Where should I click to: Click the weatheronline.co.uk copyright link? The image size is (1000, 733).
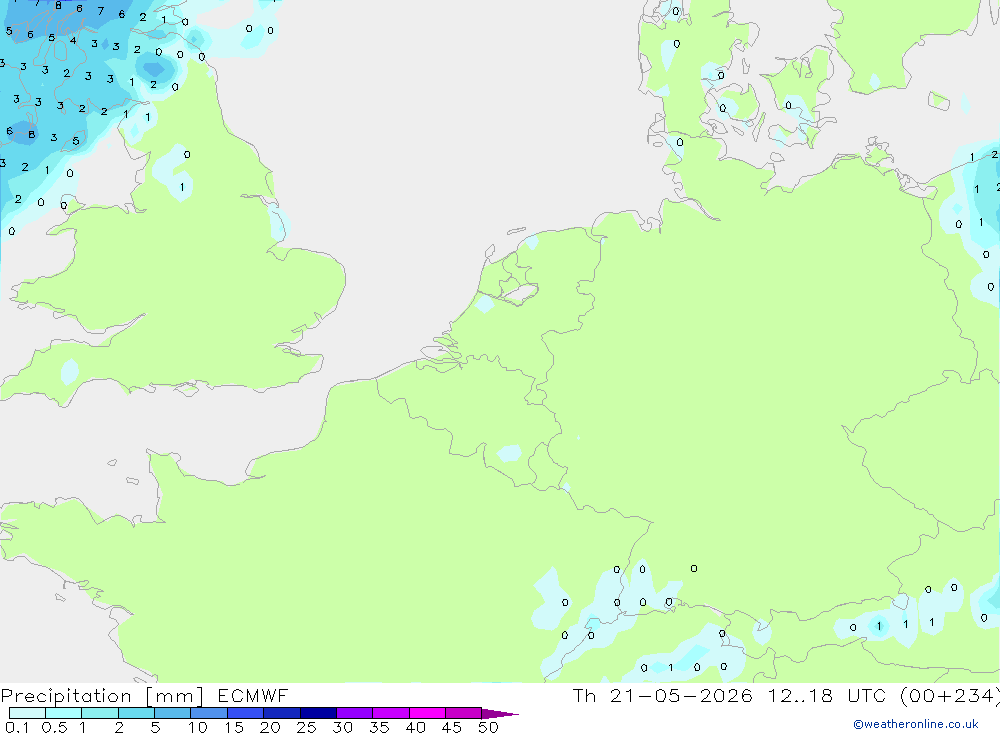pyautogui.click(x=916, y=724)
